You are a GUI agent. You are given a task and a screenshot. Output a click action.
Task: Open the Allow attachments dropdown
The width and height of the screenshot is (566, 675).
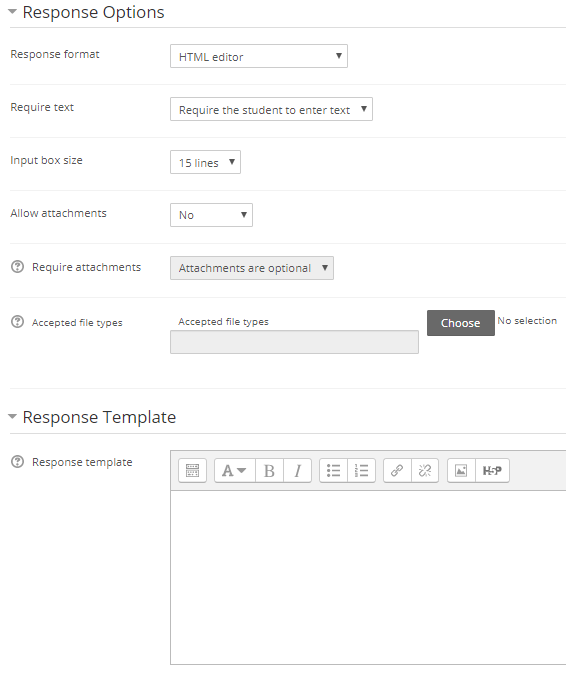[211, 215]
